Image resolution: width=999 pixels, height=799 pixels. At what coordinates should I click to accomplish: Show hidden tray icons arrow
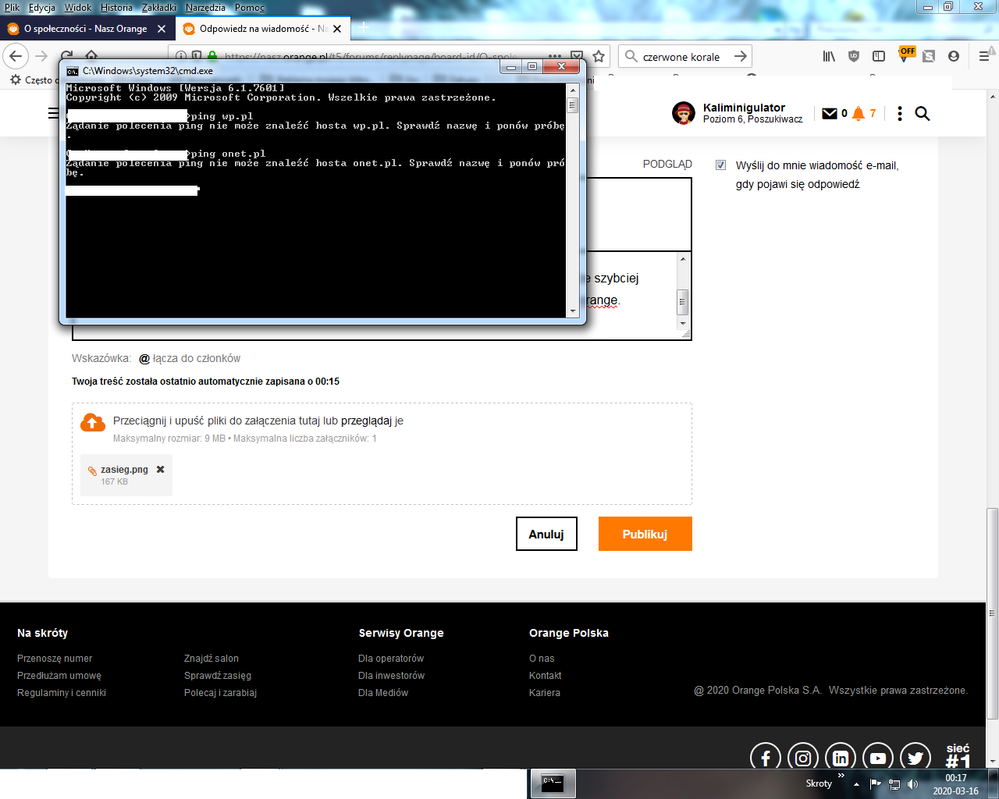pyautogui.click(x=856, y=784)
